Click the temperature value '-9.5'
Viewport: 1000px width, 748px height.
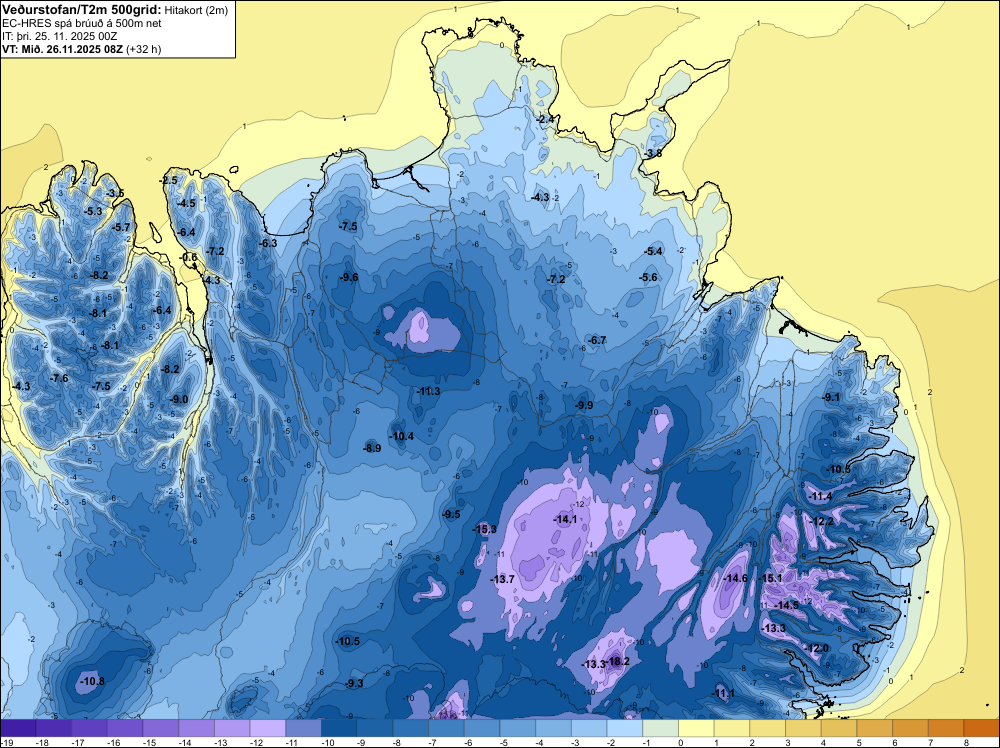pyautogui.click(x=452, y=515)
